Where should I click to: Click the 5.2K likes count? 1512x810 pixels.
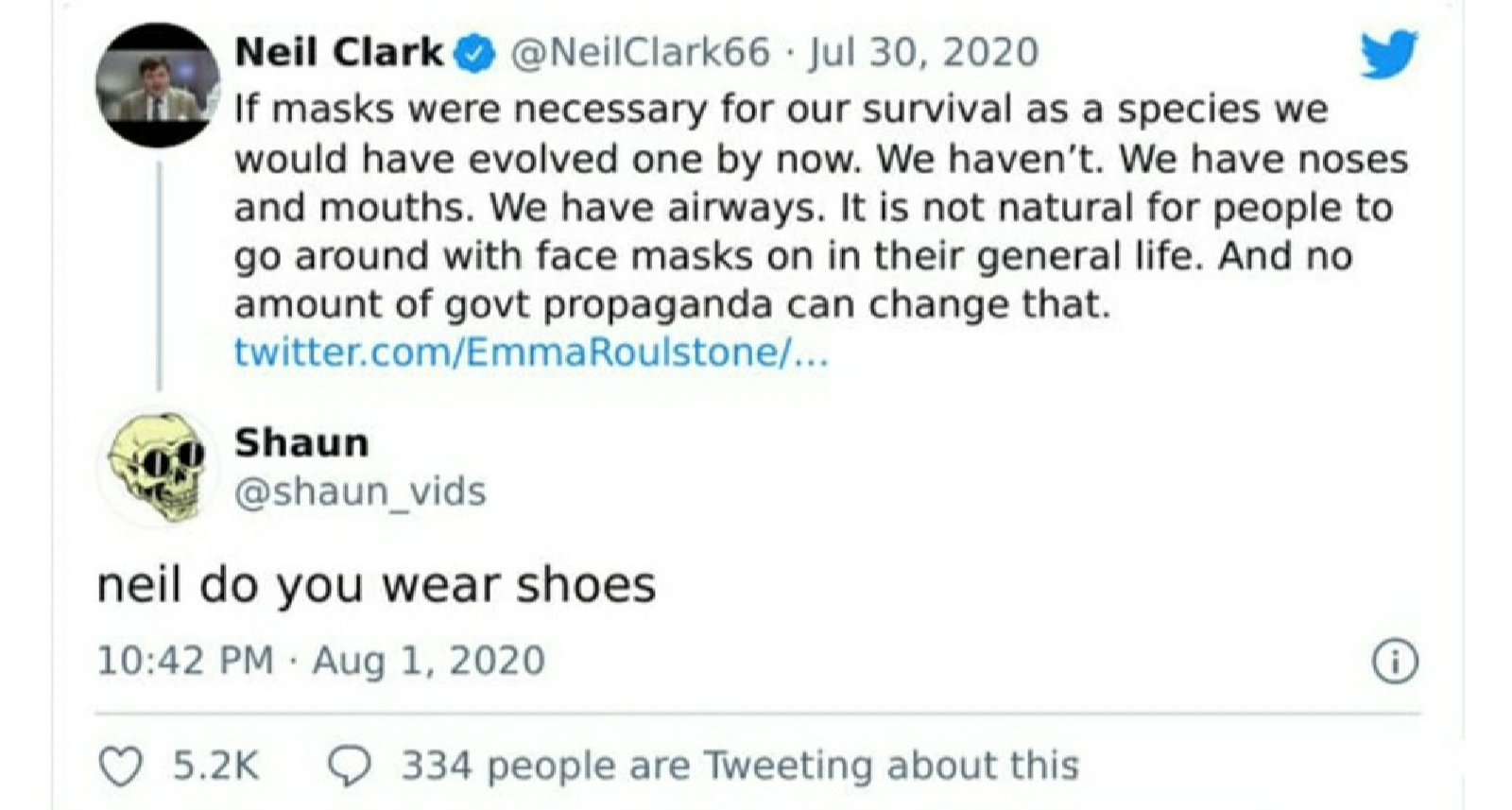(215, 766)
